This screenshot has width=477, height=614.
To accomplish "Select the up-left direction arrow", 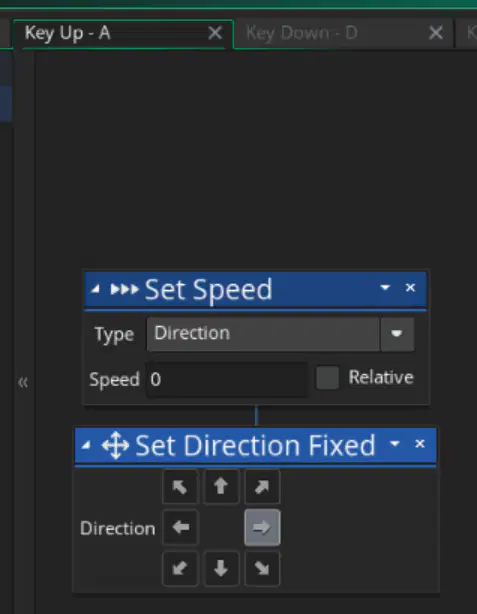I will (180, 487).
